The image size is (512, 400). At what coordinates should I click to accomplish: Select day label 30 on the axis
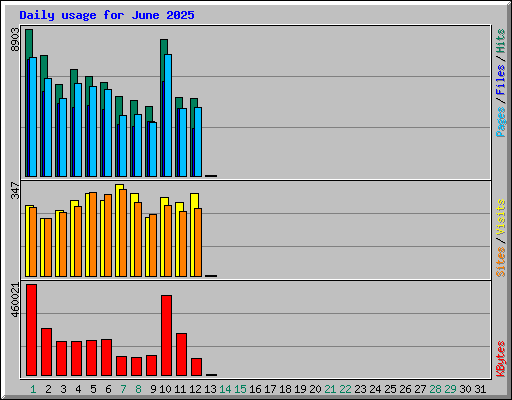(465, 389)
